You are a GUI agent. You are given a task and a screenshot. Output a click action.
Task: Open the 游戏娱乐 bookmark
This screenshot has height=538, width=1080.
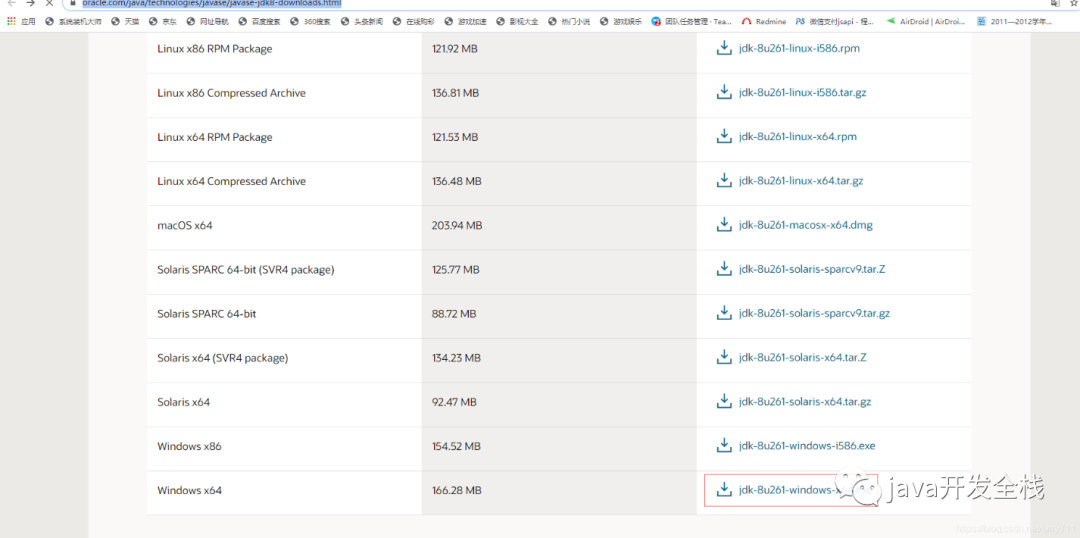click(x=621, y=21)
